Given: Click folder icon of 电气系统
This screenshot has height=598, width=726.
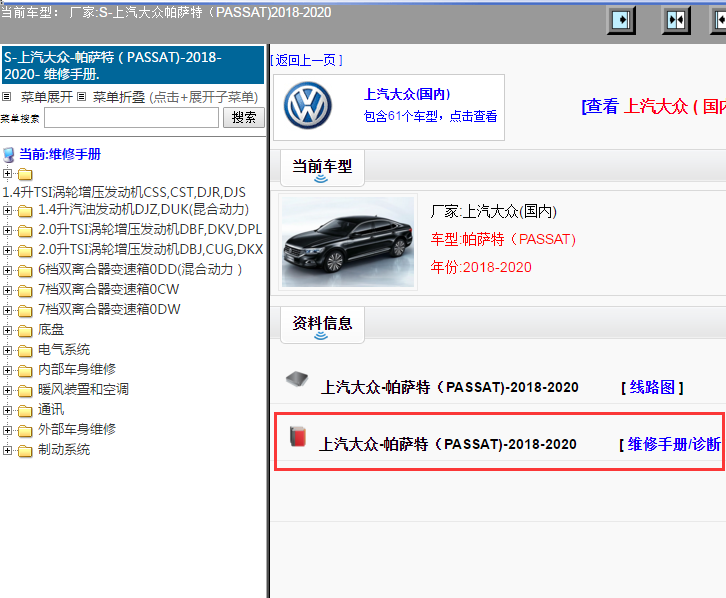Looking at the screenshot, I should point(25,351).
